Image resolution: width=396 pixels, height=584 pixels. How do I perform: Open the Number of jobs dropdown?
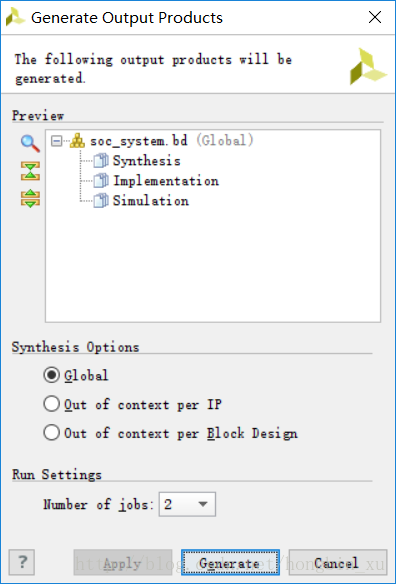pos(187,504)
